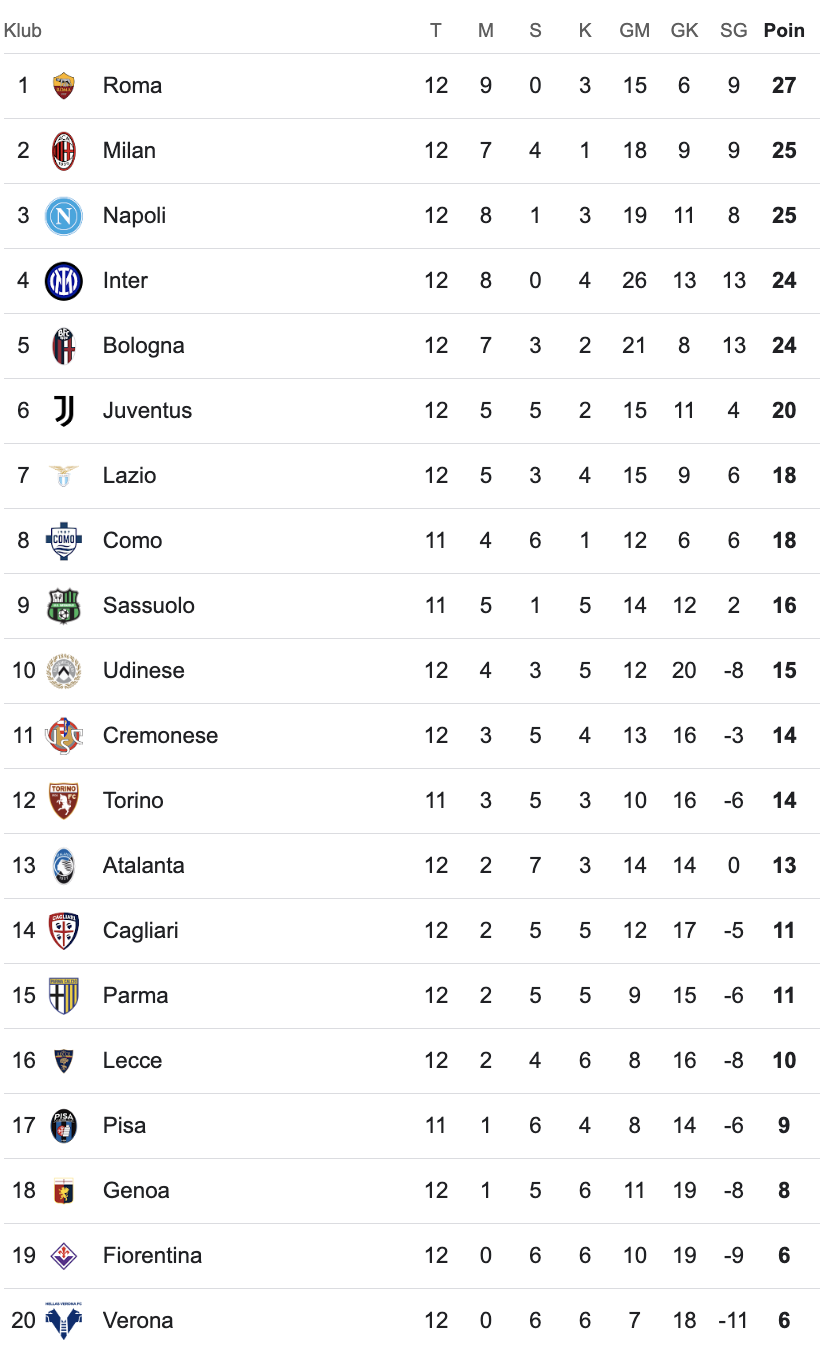820x1348 pixels.
Task: Select the Udinese team name
Action: 143,671
